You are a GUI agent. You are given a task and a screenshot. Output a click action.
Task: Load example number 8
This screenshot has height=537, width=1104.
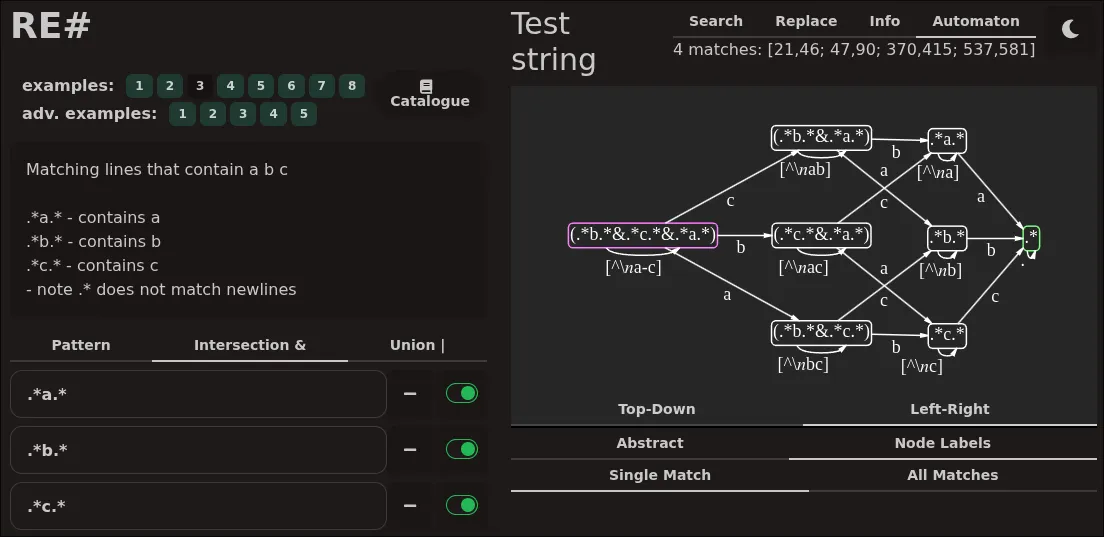click(x=351, y=86)
